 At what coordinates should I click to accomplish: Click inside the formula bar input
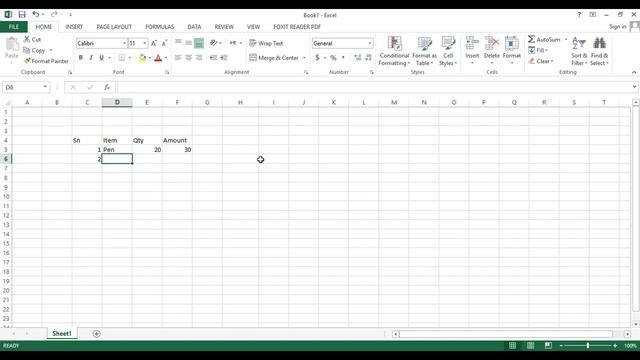(373, 87)
